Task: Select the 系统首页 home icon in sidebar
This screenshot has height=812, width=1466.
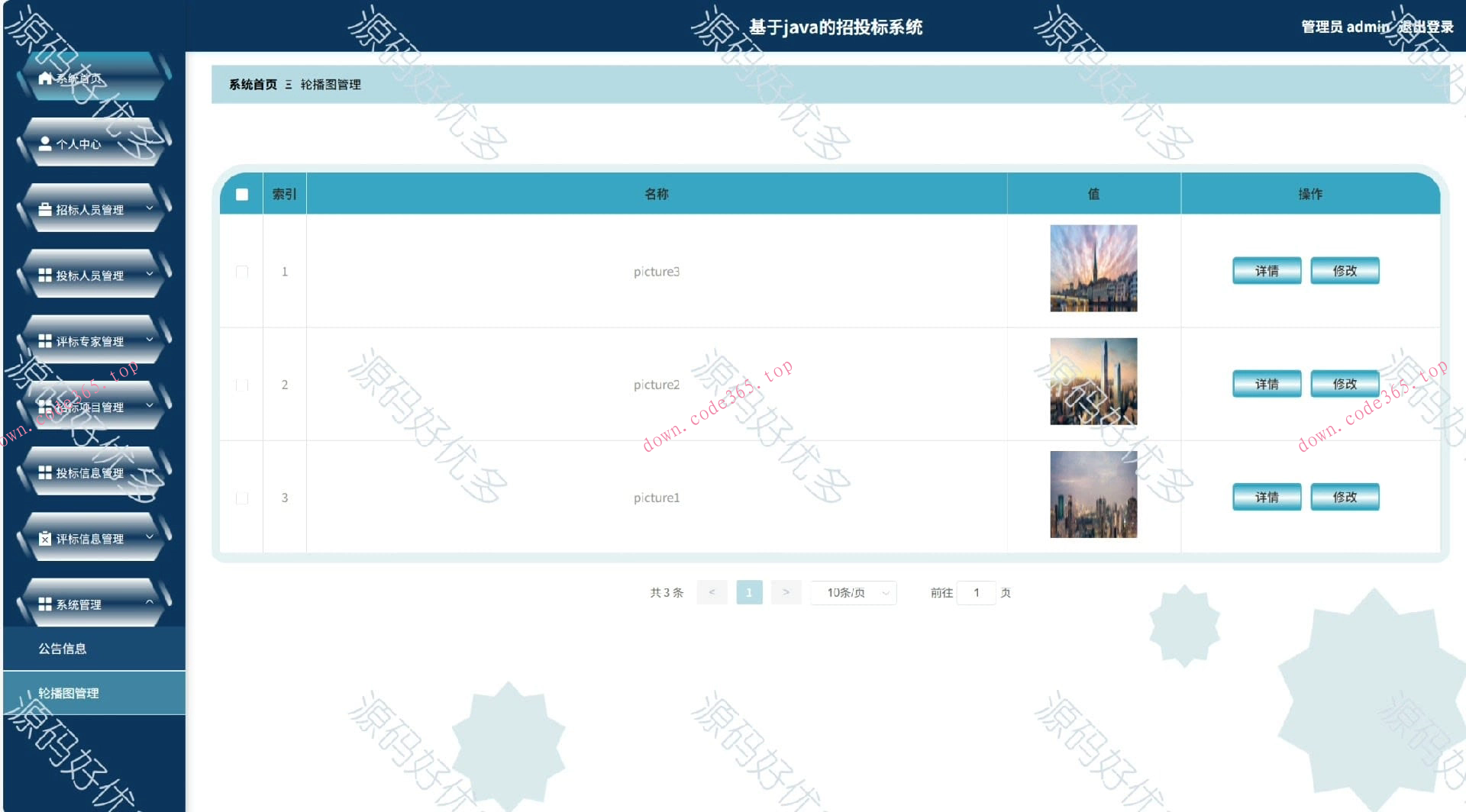Action: pos(44,77)
